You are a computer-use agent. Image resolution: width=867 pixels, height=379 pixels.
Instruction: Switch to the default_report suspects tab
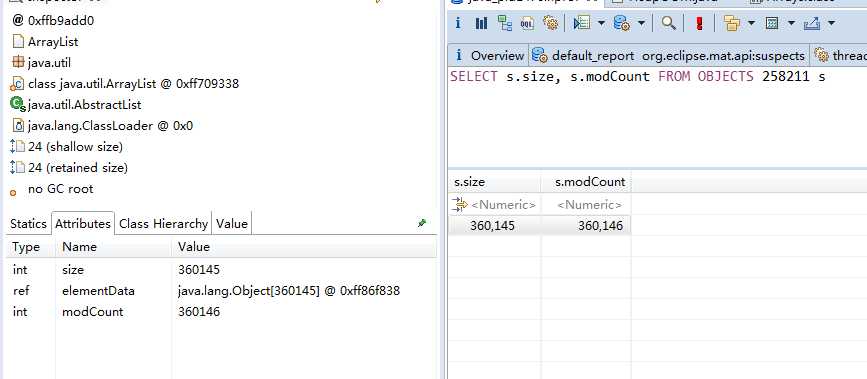coord(668,55)
